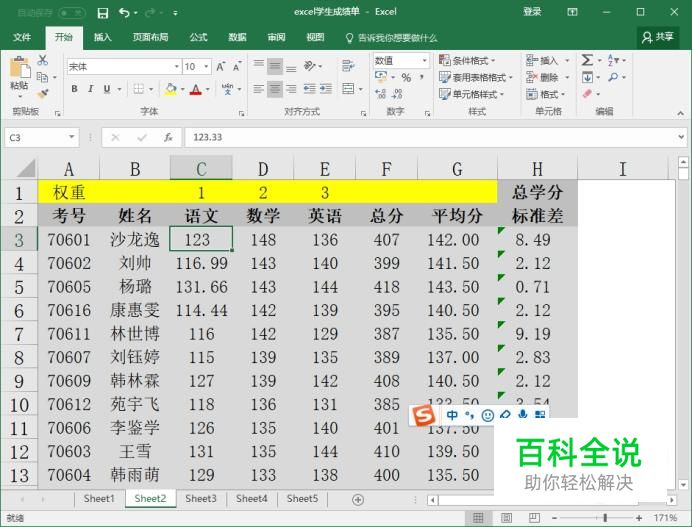Click the Fill down icon
The width and height of the screenshot is (692, 527).
click(x=587, y=77)
